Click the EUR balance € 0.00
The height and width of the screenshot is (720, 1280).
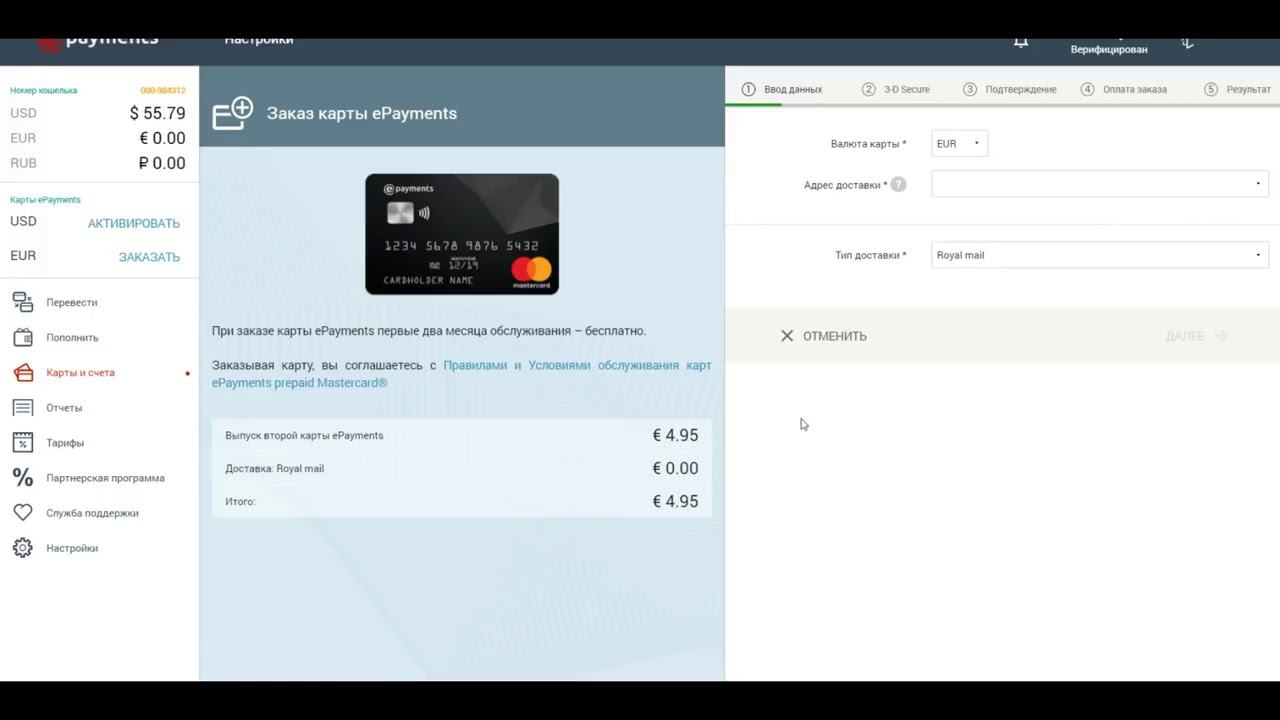click(162, 138)
